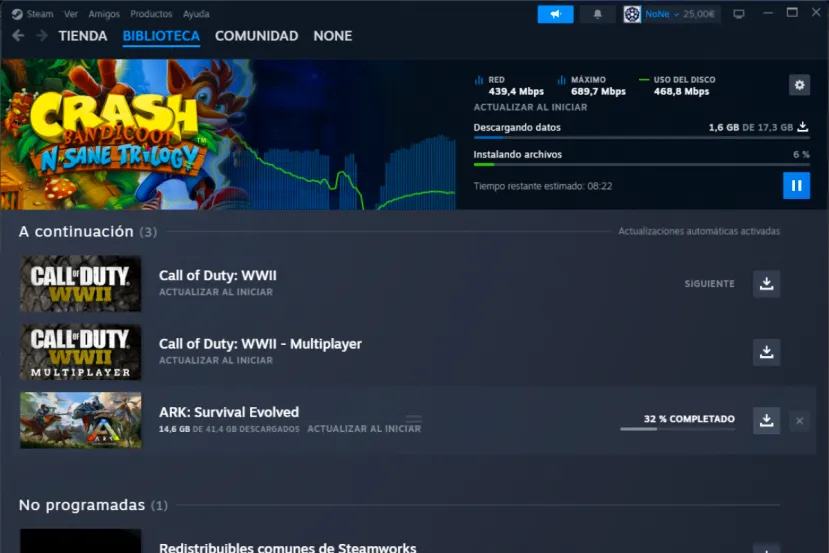
Task: Open the ARK: Survival Evolved thumbnail
Action: (x=80, y=420)
